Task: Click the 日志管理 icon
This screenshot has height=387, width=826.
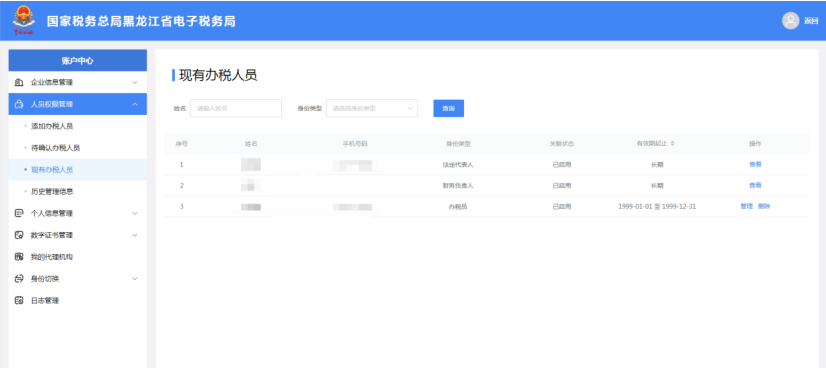Action: (x=19, y=301)
